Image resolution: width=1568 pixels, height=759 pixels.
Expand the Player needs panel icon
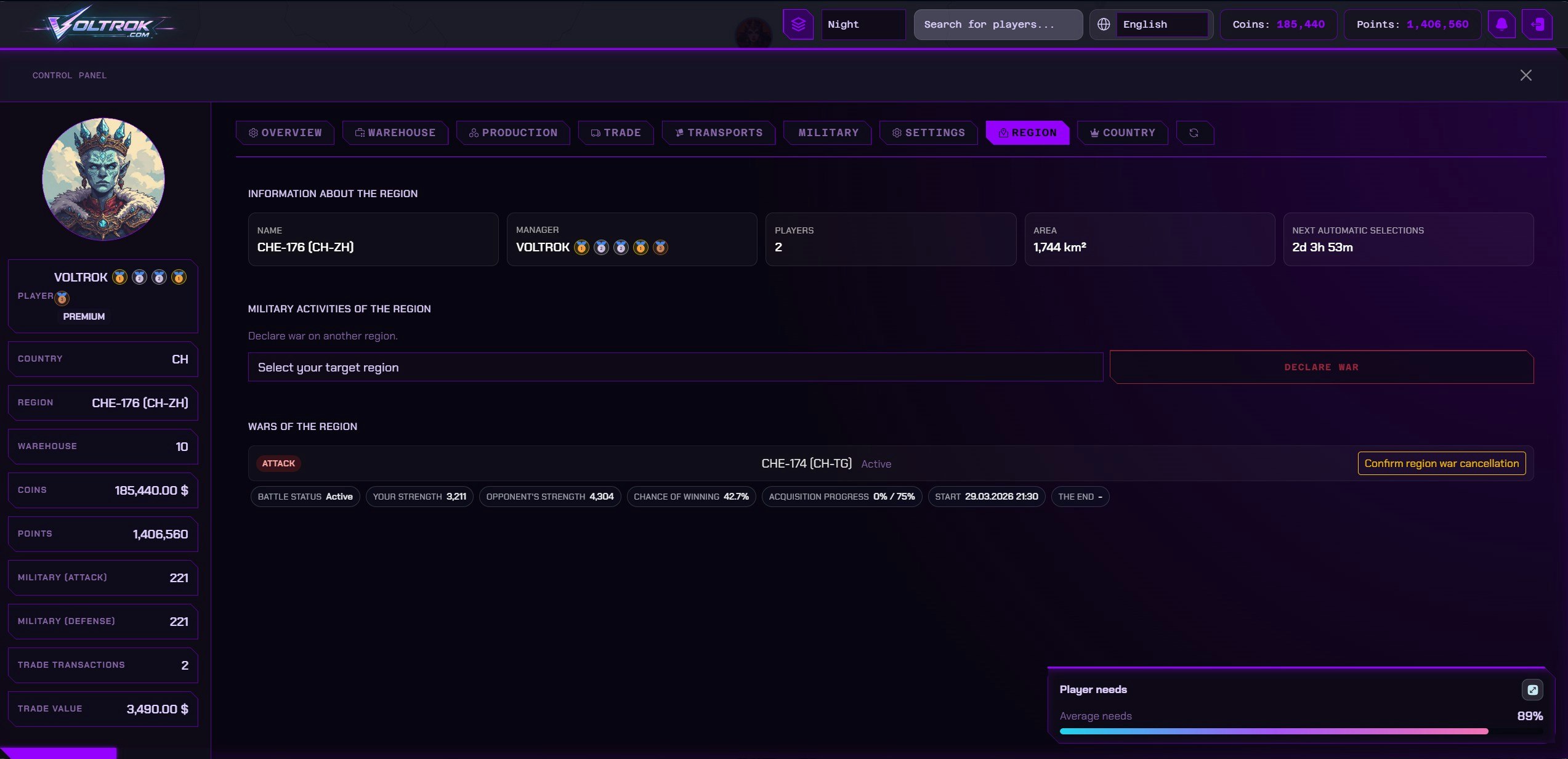(1532, 690)
